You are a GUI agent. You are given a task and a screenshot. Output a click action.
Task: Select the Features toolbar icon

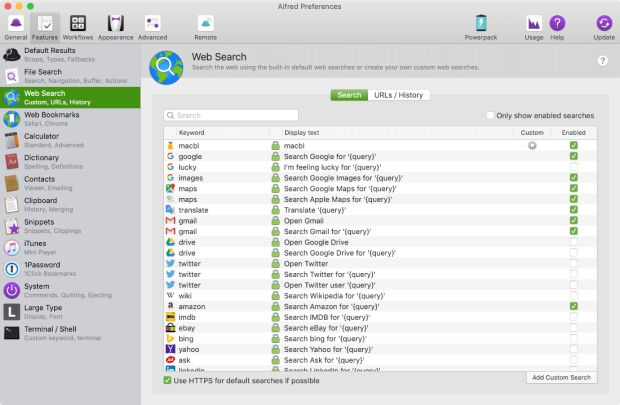[45, 28]
